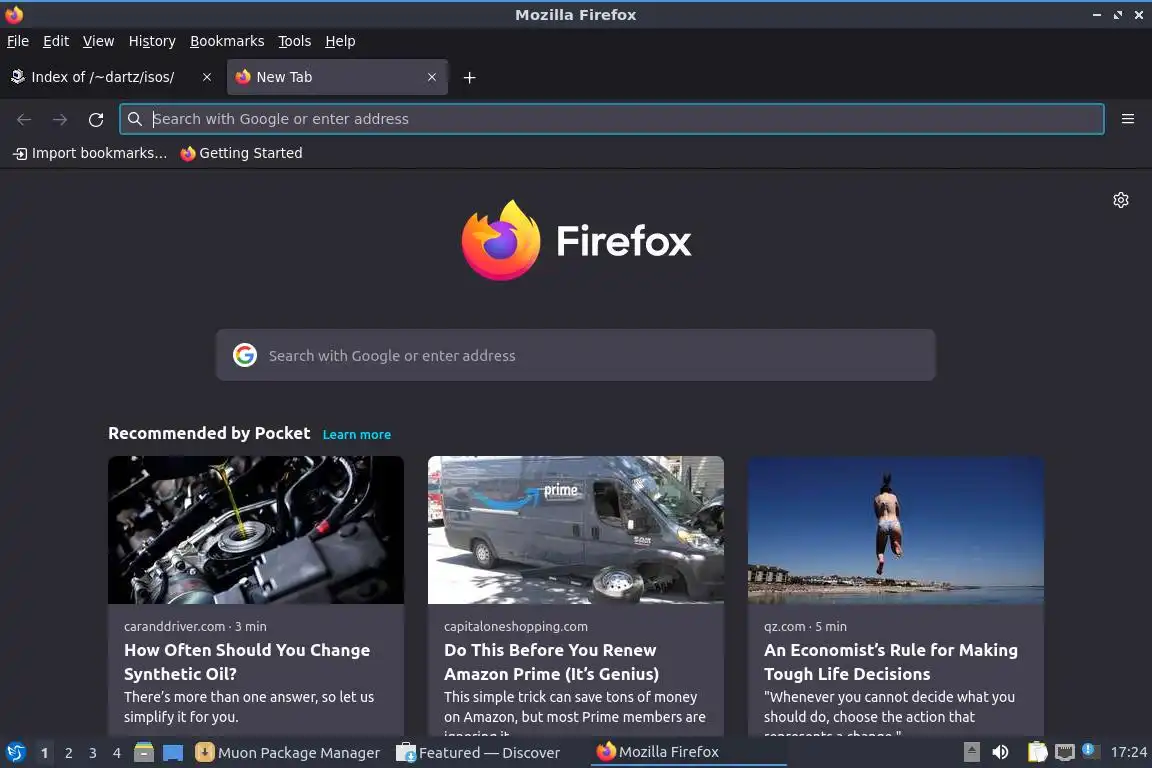Click the qz.com · 5 min source text

pos(805,626)
